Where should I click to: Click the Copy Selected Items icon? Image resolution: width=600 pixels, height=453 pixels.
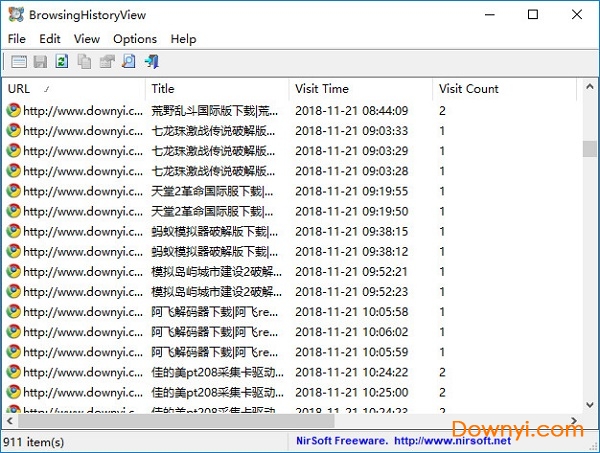pos(84,62)
